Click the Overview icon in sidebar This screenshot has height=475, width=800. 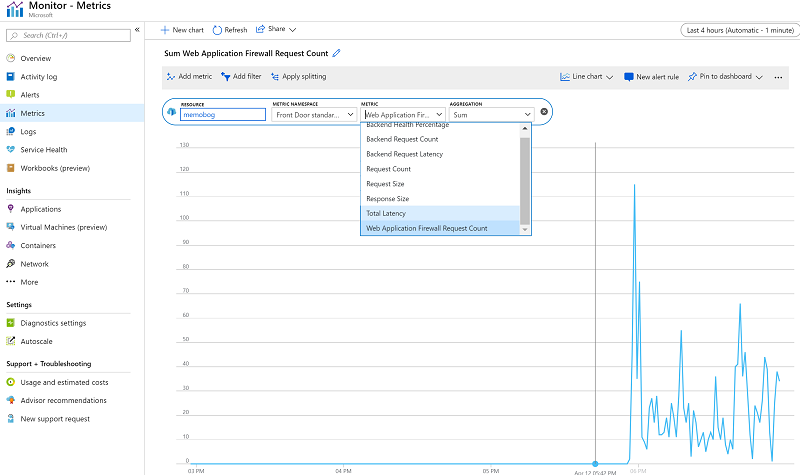[10, 58]
